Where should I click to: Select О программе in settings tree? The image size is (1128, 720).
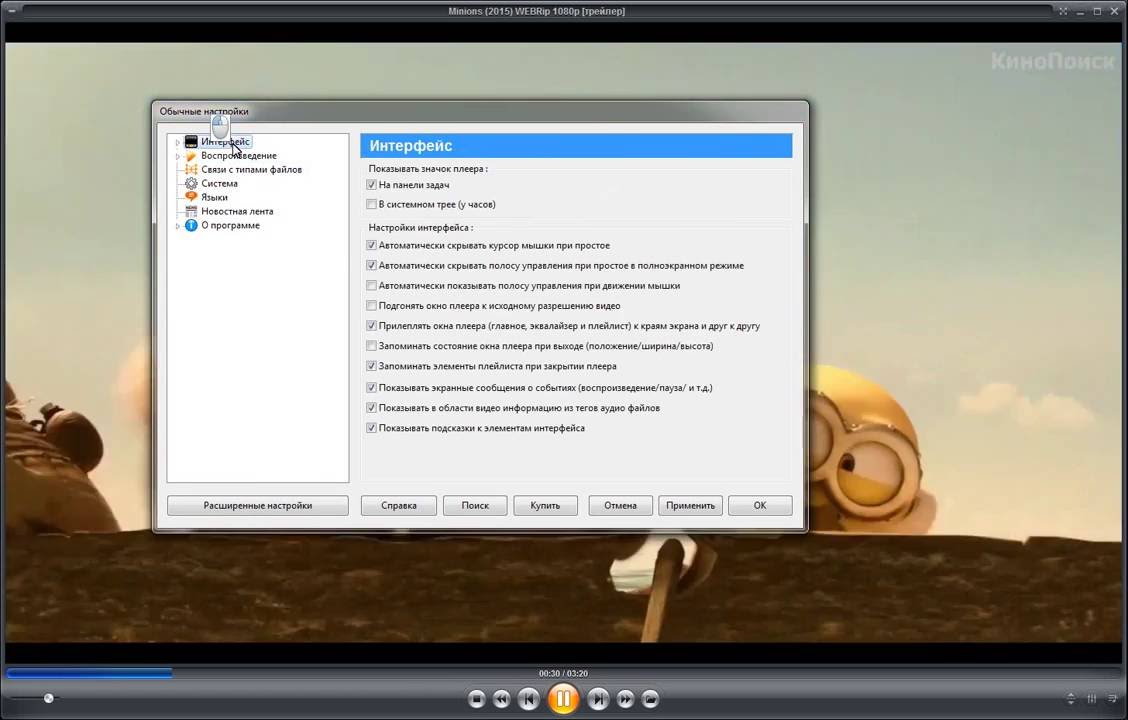click(x=230, y=225)
